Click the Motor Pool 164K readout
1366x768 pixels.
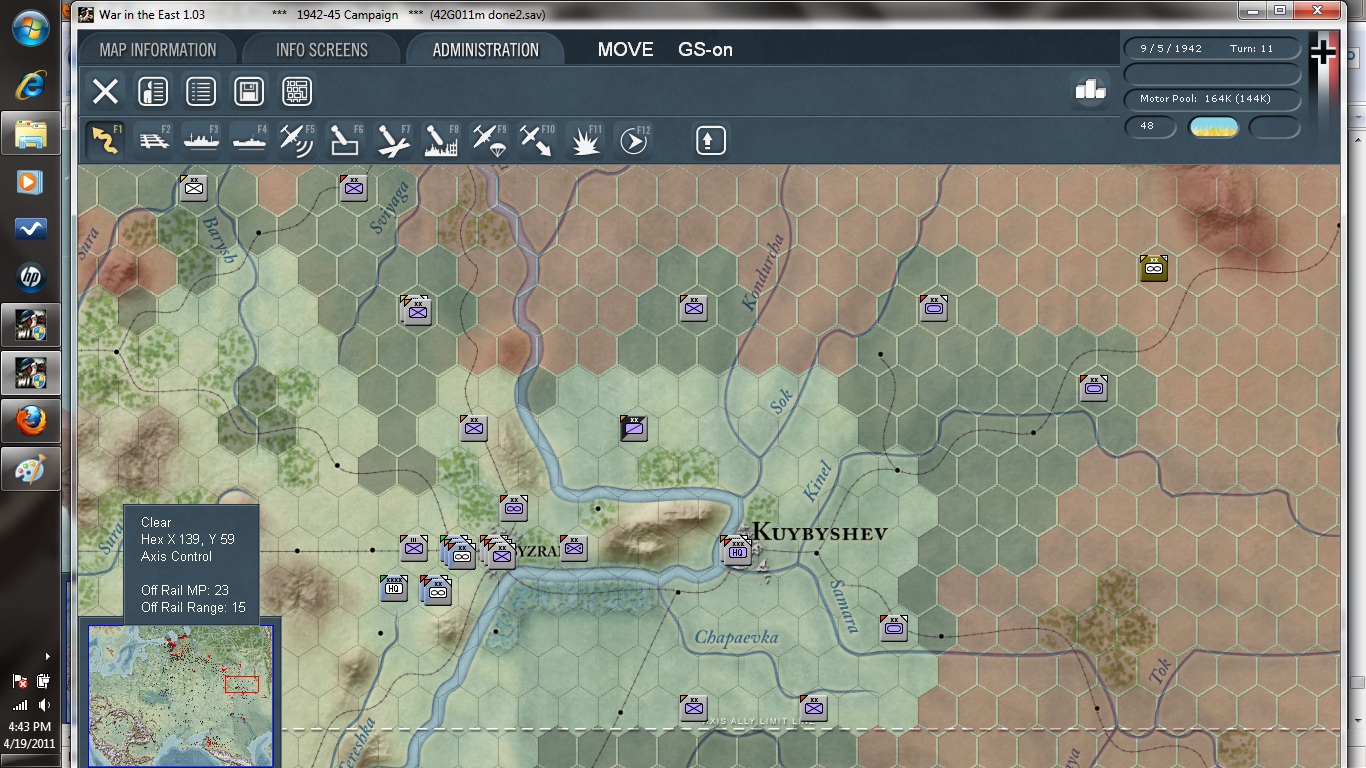1212,99
